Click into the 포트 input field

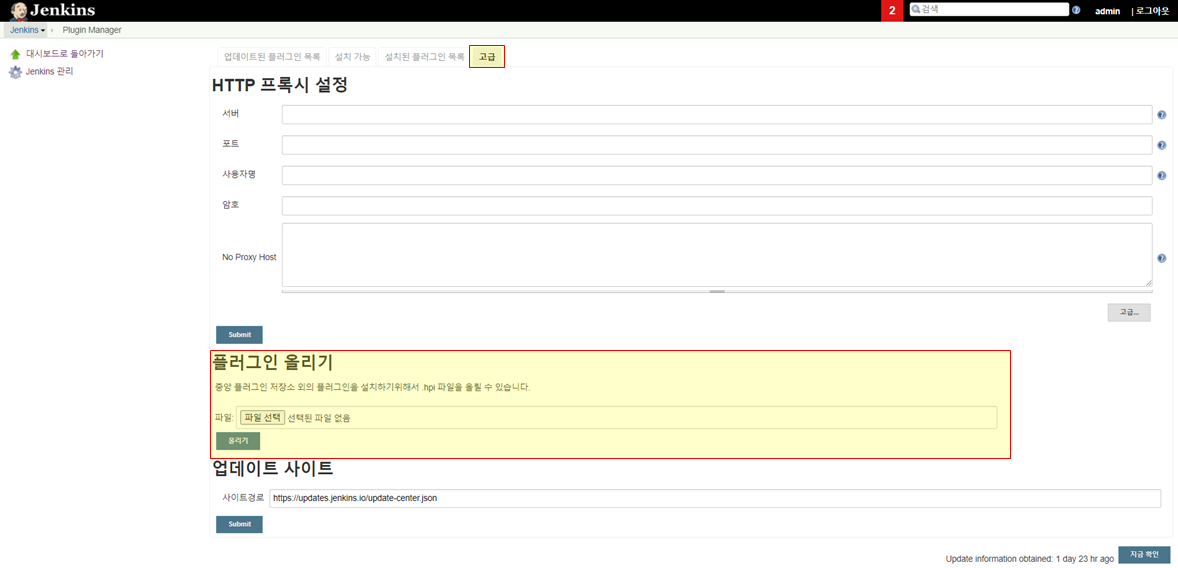click(x=717, y=145)
